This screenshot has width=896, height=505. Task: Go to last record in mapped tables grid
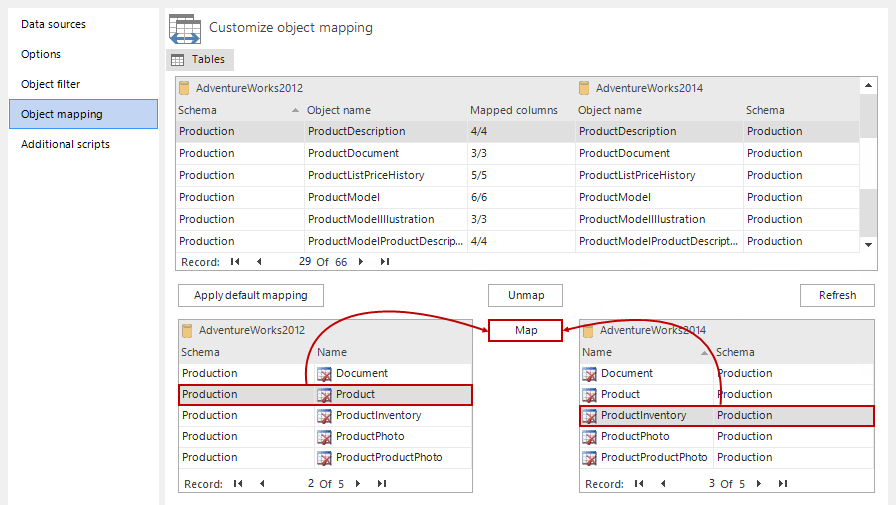[385, 262]
